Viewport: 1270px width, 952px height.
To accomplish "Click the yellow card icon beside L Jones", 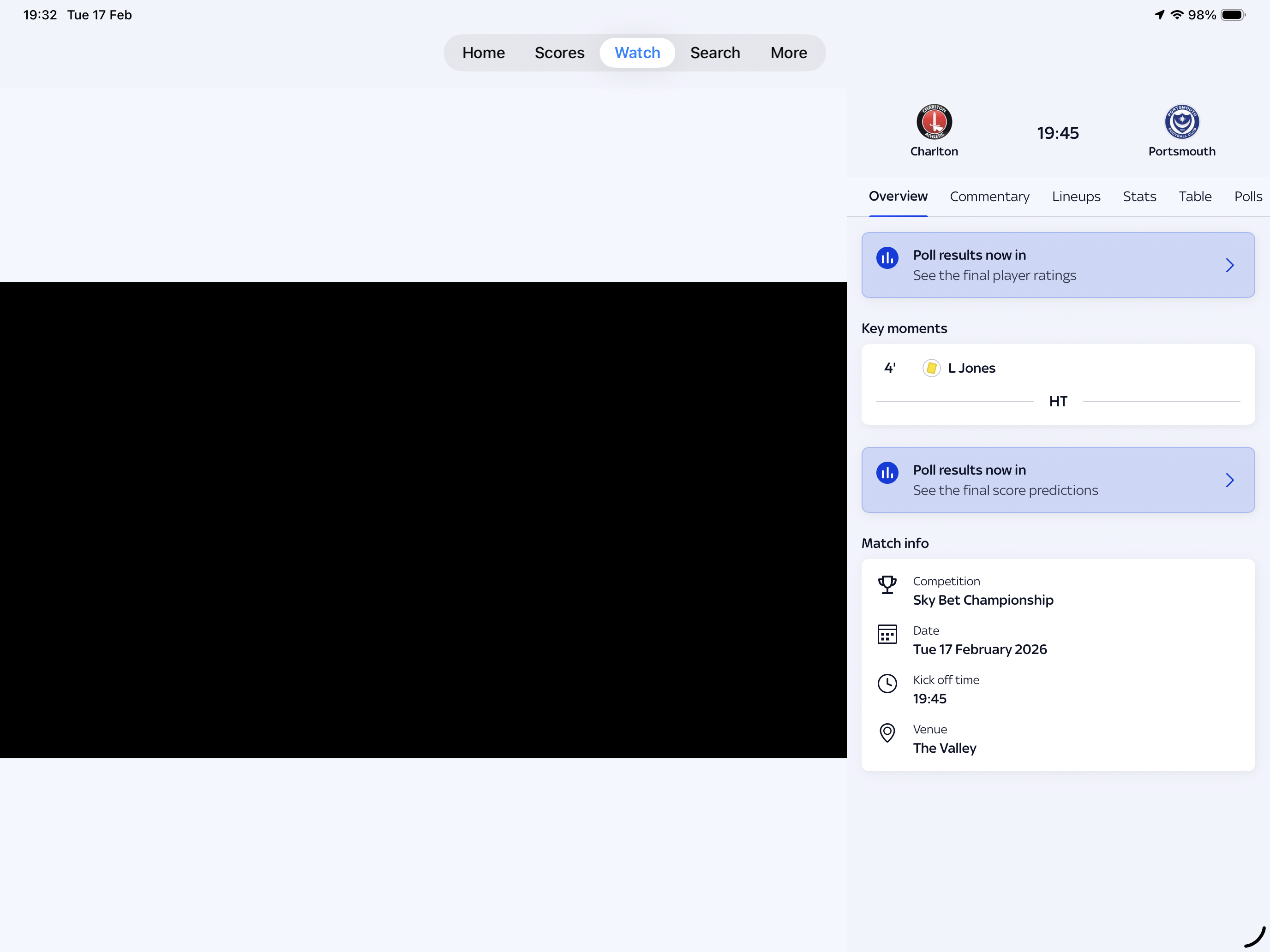I will [931, 368].
